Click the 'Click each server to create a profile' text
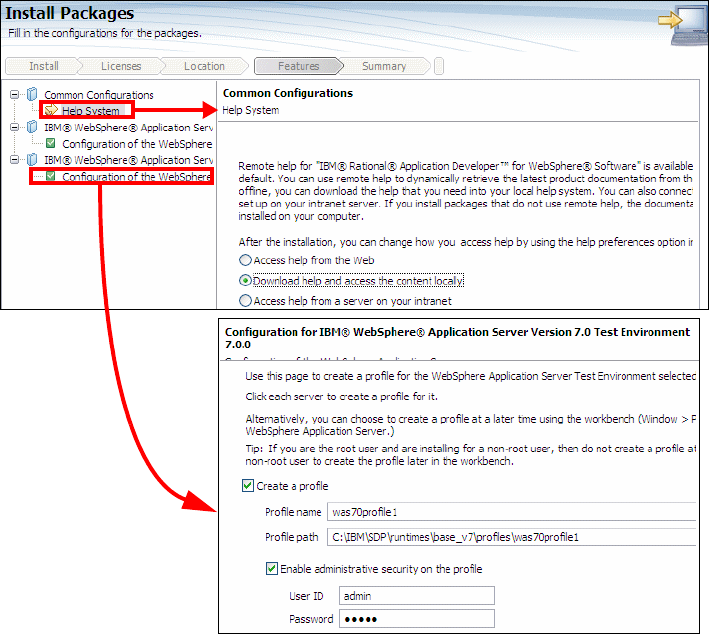709x634 pixels. [x=341, y=397]
